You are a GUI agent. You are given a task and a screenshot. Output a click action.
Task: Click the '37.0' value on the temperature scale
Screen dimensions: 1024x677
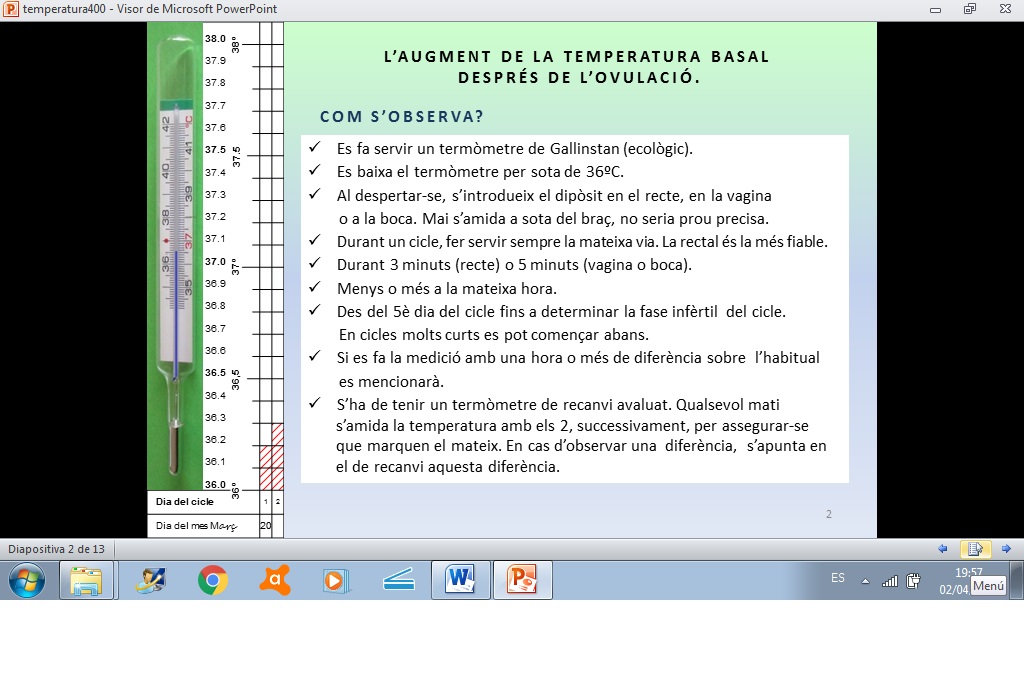(x=216, y=261)
